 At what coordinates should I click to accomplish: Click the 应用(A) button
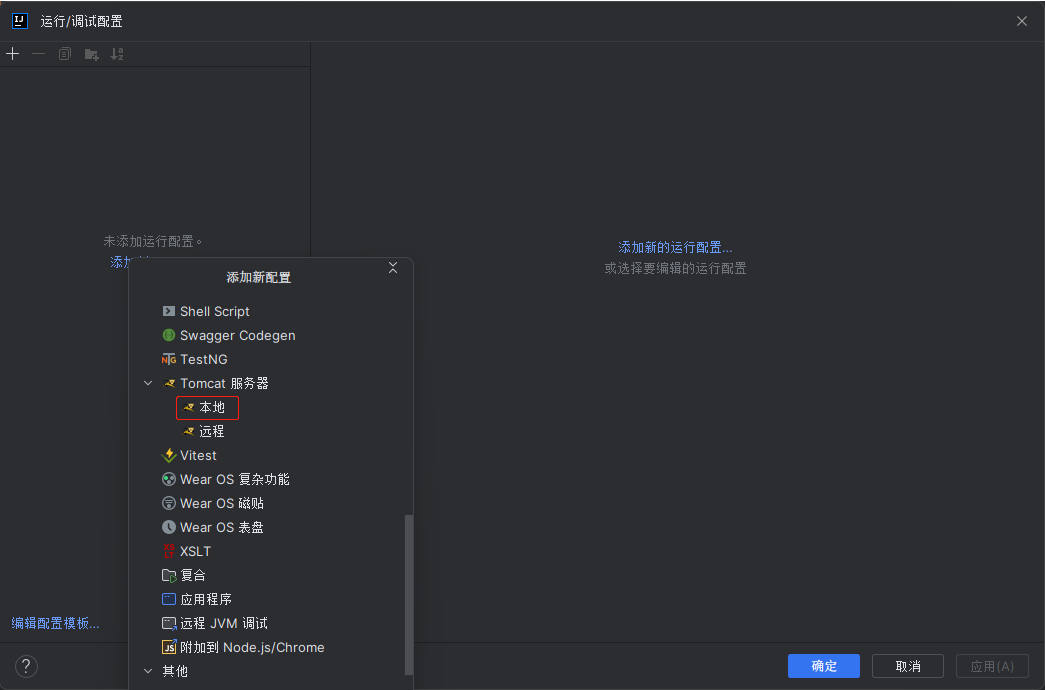point(992,666)
